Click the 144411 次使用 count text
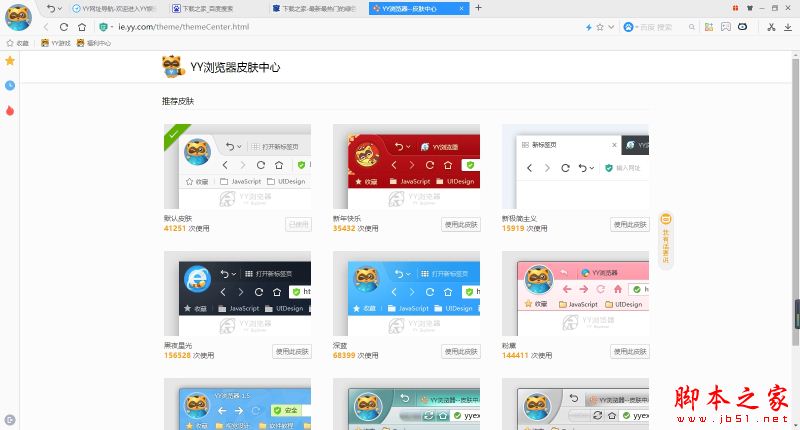The height and width of the screenshot is (430, 800). tap(527, 356)
